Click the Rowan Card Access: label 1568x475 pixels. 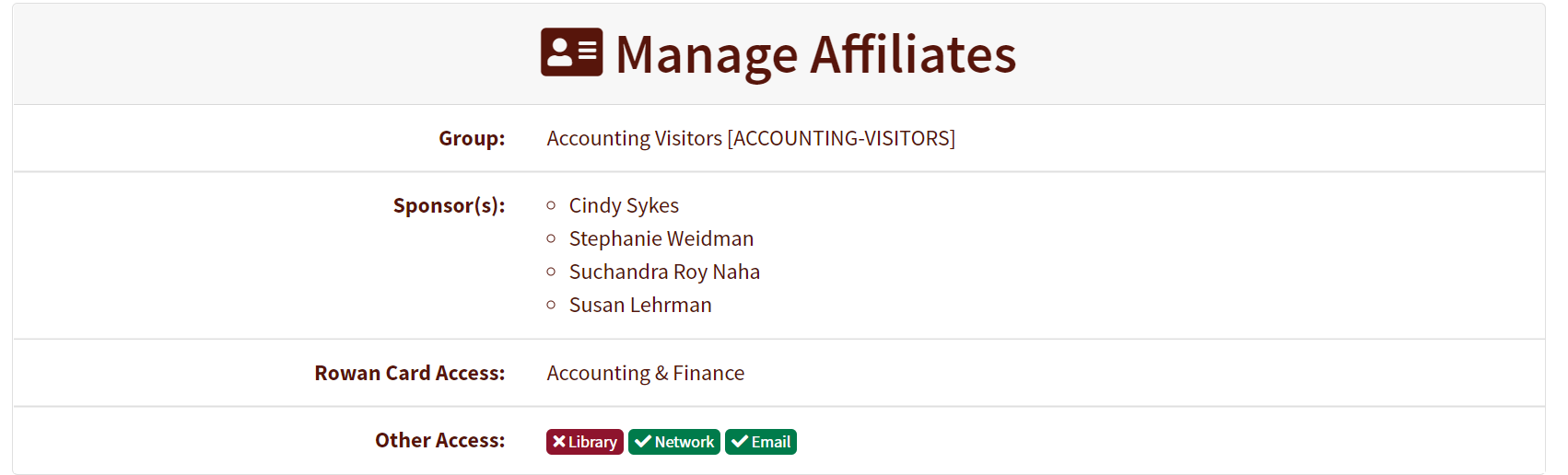point(409,373)
